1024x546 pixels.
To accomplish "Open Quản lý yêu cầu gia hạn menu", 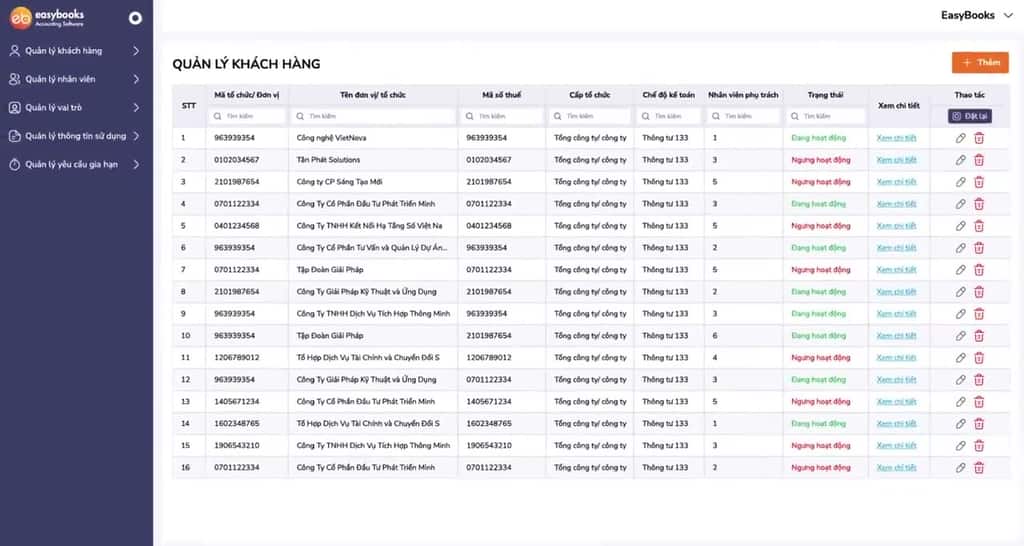I will click(x=71, y=165).
